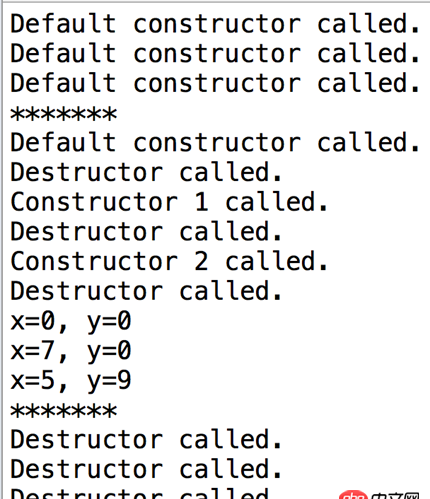
Task: Click the second asterisk separator line
Action: click(64, 411)
